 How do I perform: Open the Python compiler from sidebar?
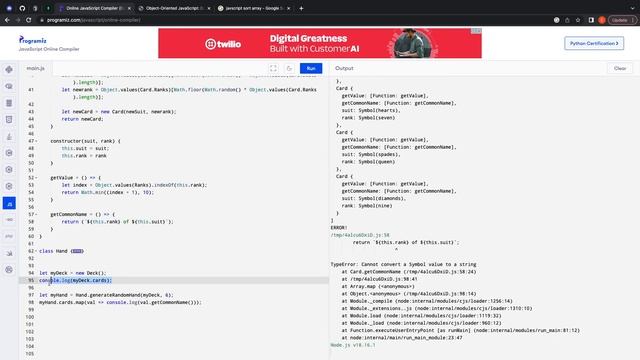coord(9,70)
